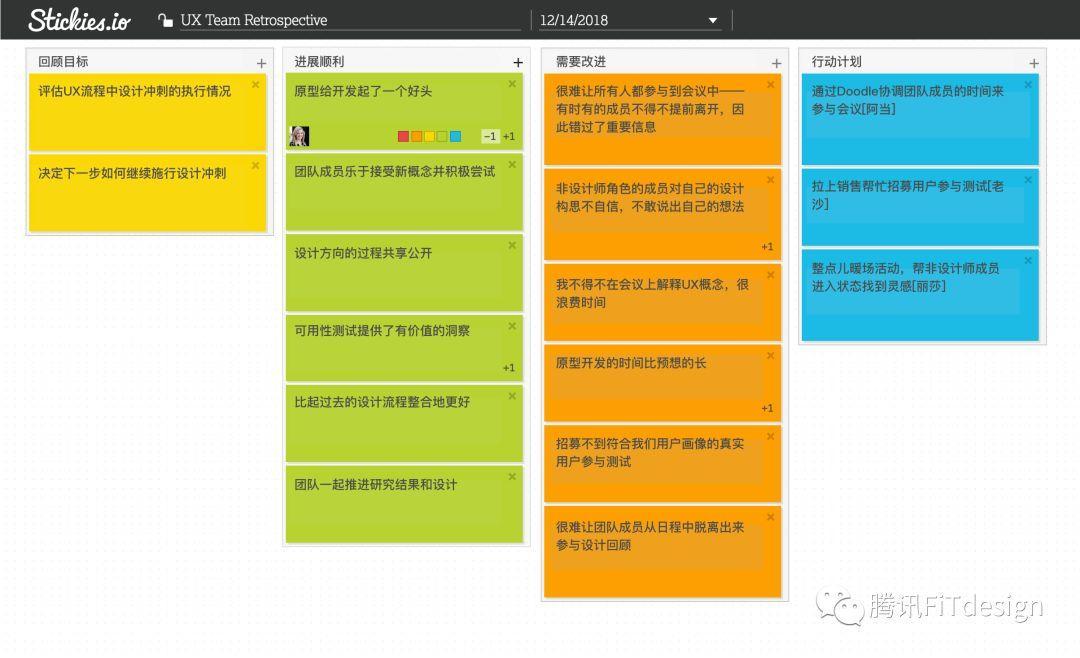Delete the 评估UX流程 yellow sticky note

[x=255, y=85]
